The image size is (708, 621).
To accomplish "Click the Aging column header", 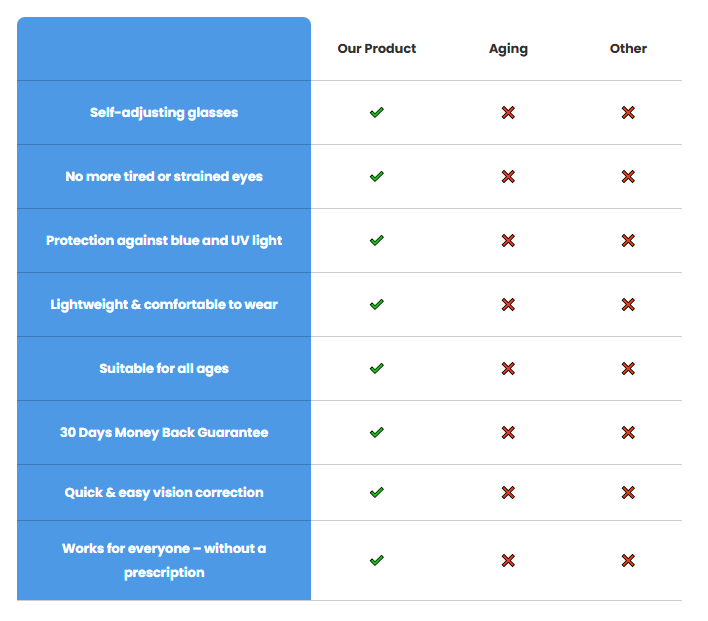I will 508,48.
